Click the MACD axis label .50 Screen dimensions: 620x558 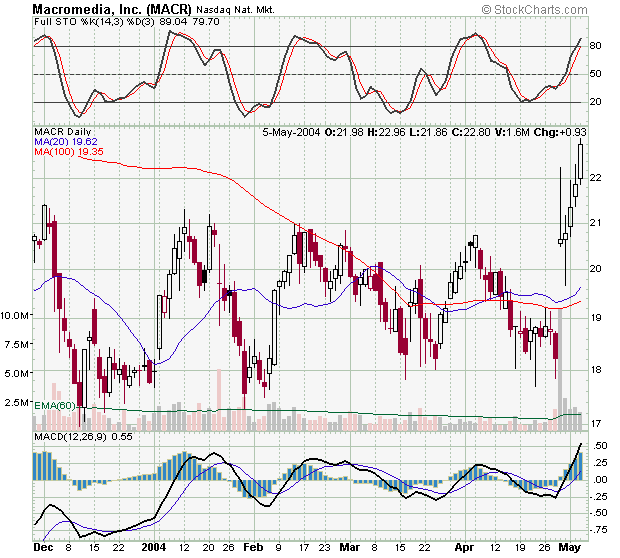click(x=600, y=446)
